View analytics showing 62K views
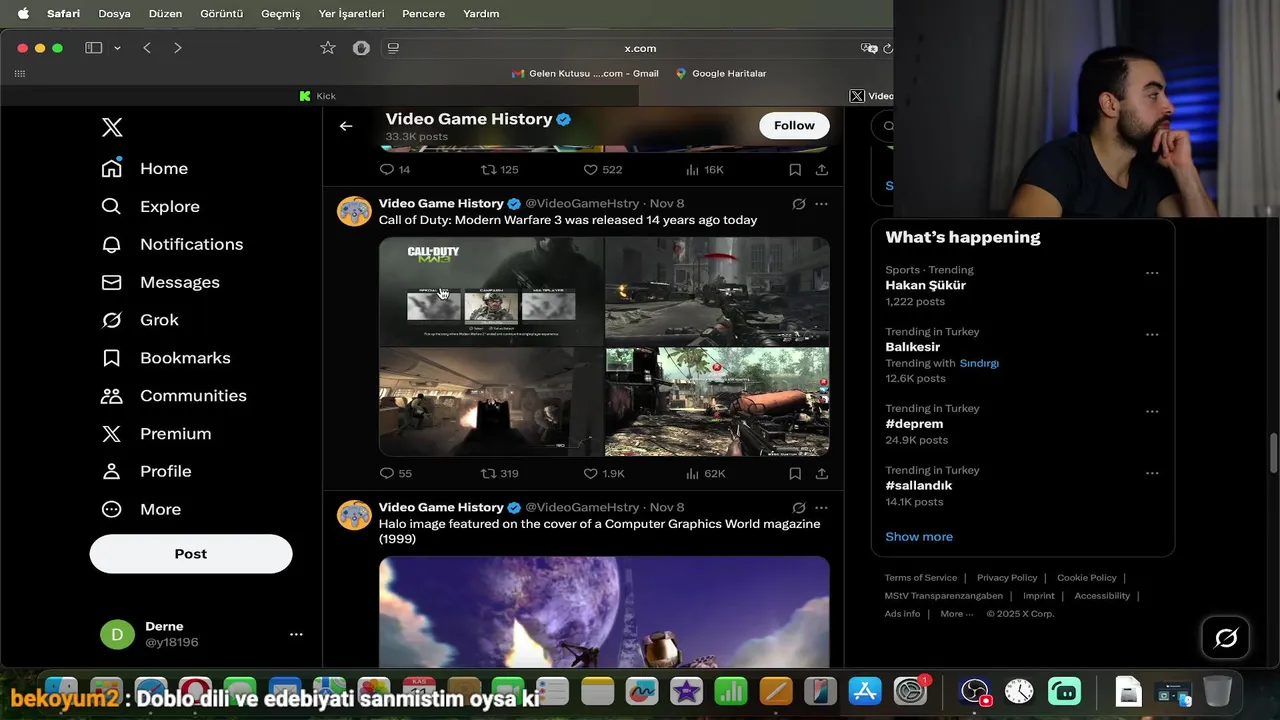The image size is (1280, 720). (x=705, y=474)
